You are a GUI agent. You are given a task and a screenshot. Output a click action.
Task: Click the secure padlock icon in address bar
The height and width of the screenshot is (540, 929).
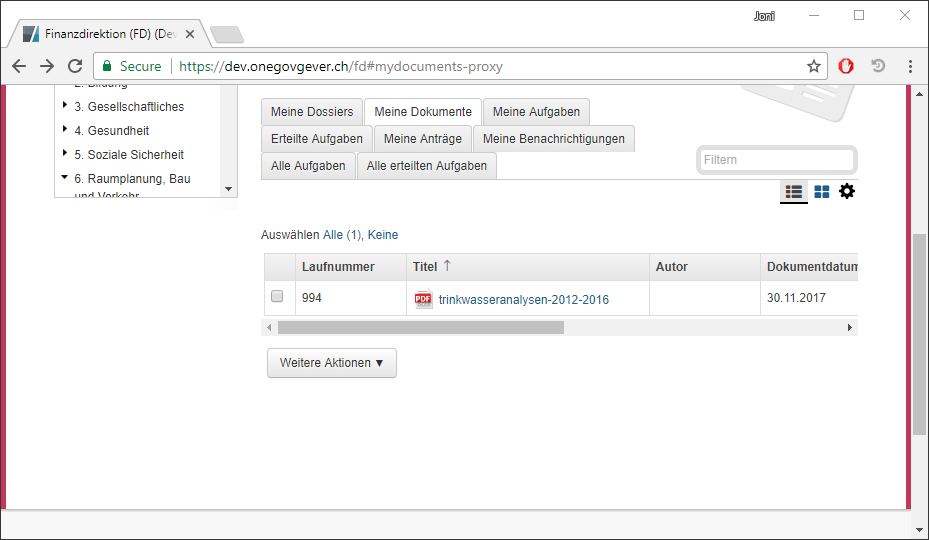[x=107, y=66]
